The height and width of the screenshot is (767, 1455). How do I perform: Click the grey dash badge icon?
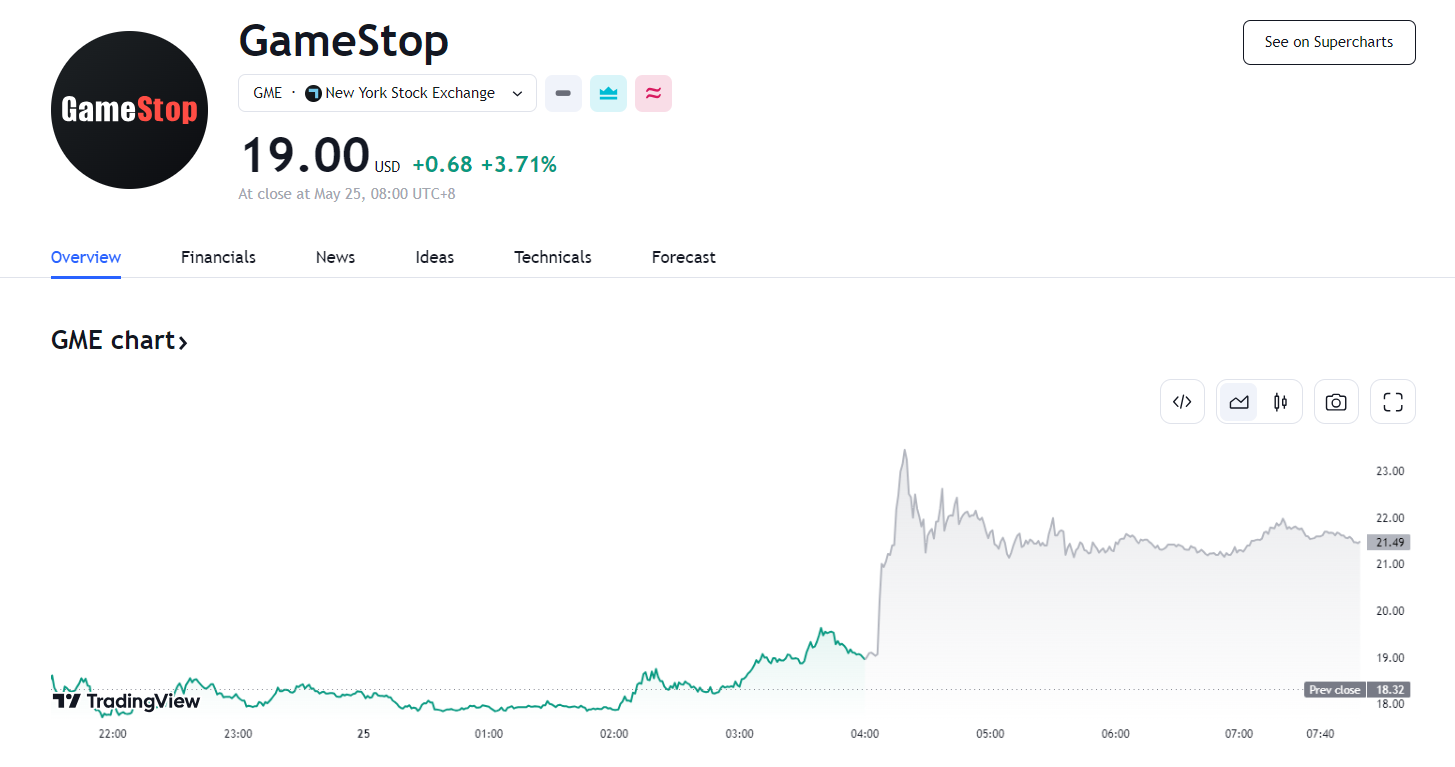[563, 93]
